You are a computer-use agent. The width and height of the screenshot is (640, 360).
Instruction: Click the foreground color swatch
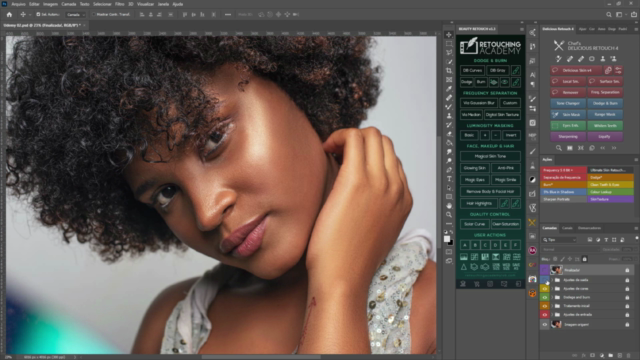tap(447, 239)
